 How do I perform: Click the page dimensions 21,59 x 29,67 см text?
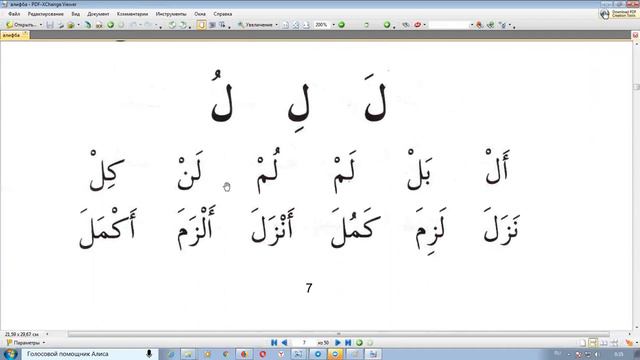click(x=21, y=334)
